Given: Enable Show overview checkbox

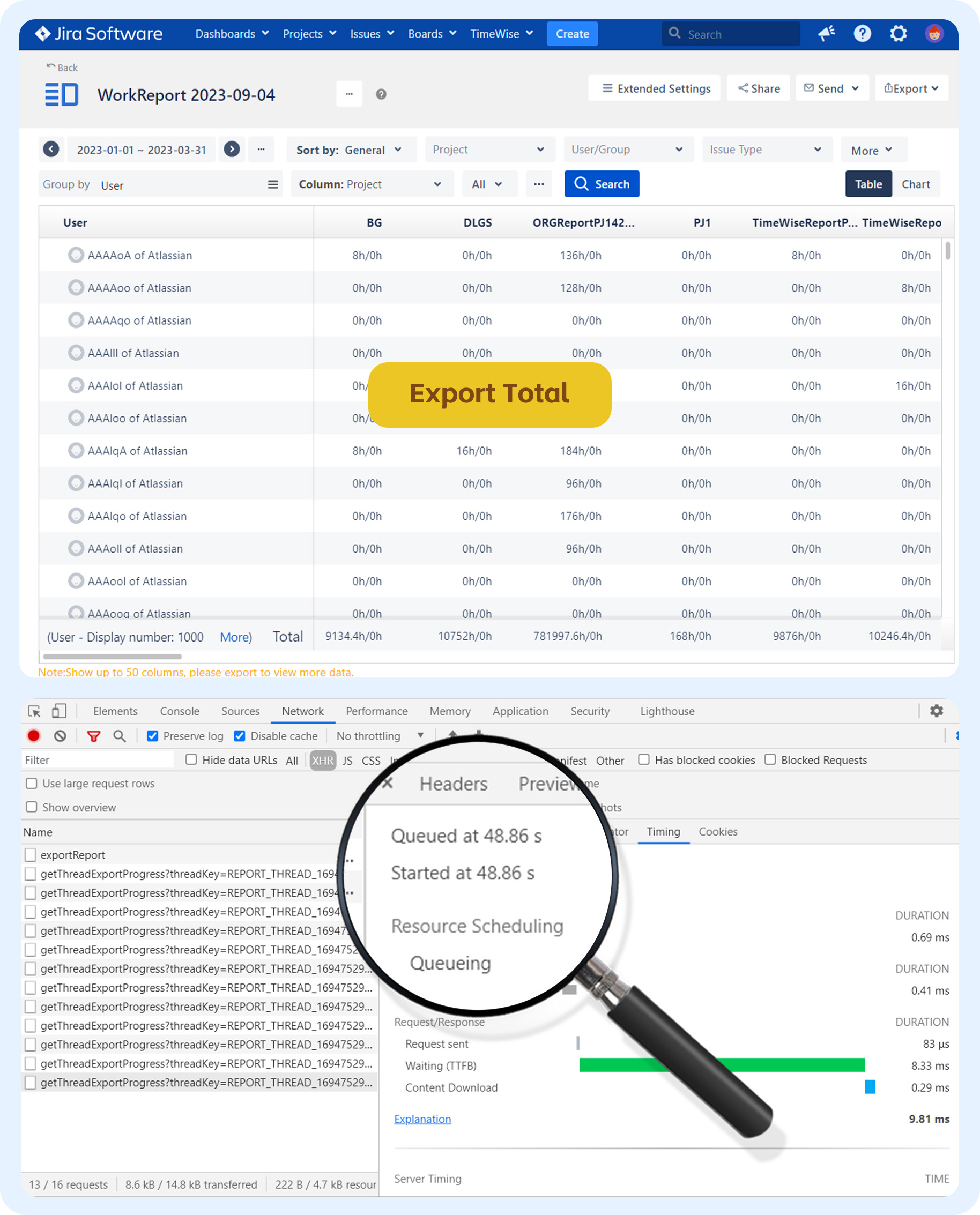Looking at the screenshot, I should pos(32,807).
